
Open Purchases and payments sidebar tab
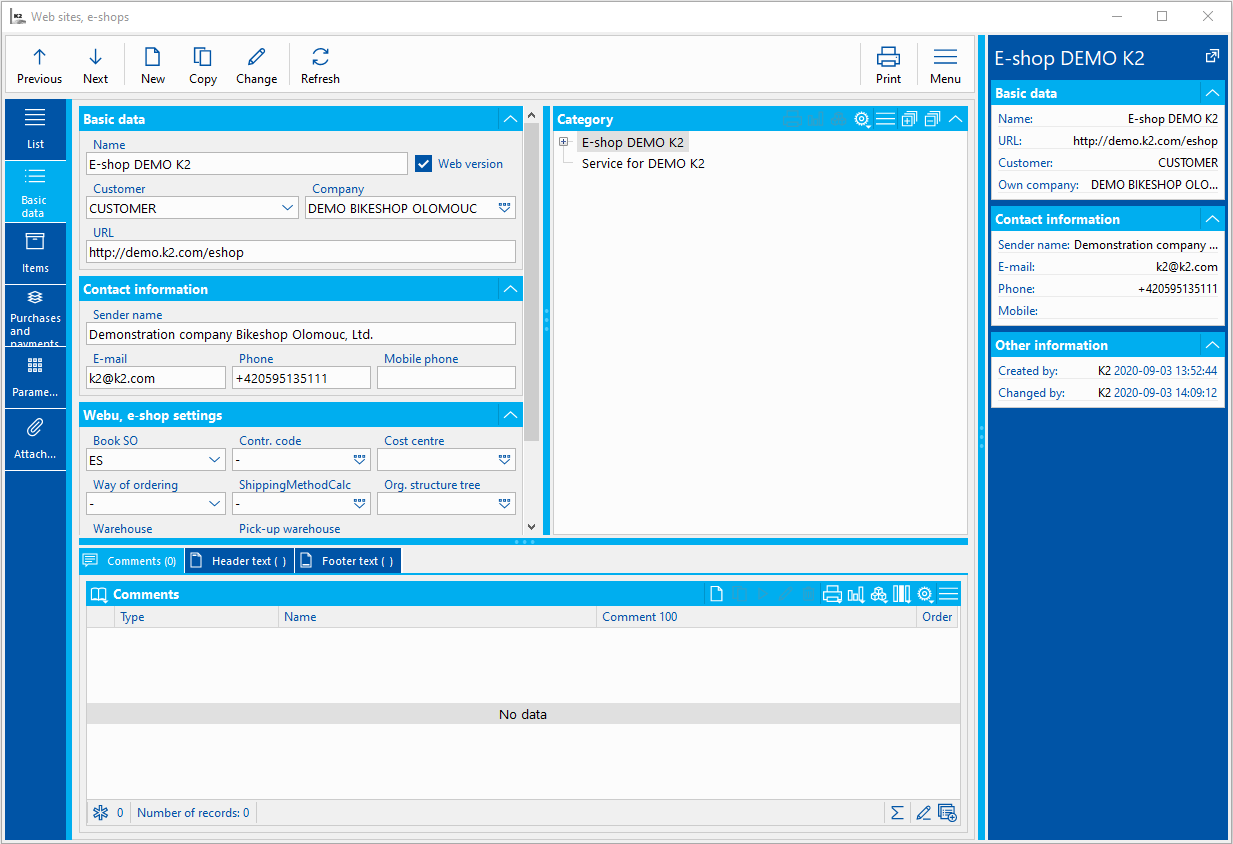[35, 315]
